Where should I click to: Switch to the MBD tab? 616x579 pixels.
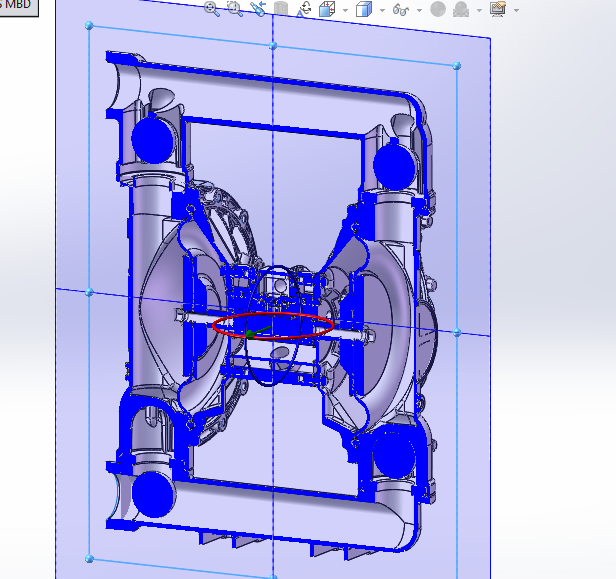point(18,6)
